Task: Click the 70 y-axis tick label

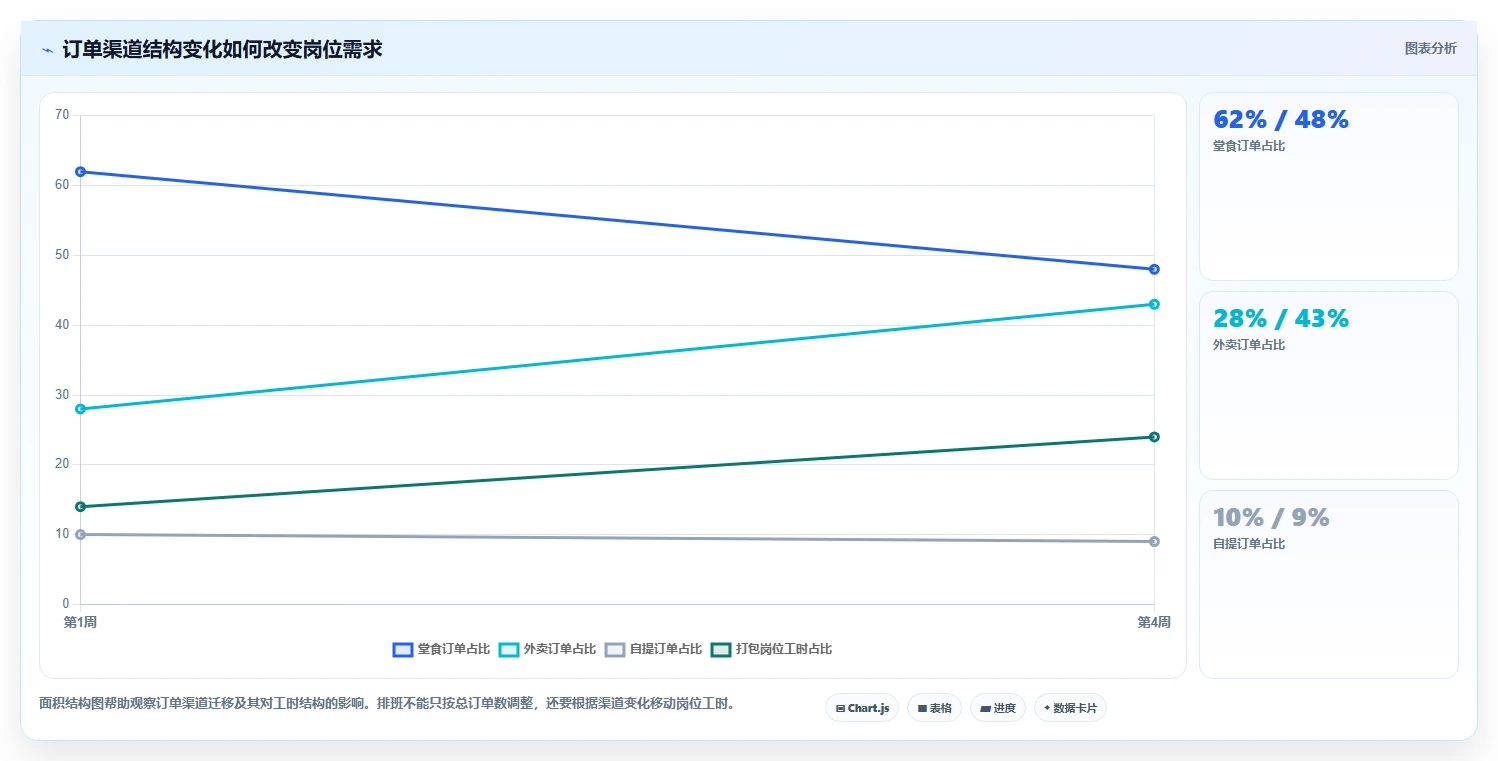Action: click(x=62, y=115)
